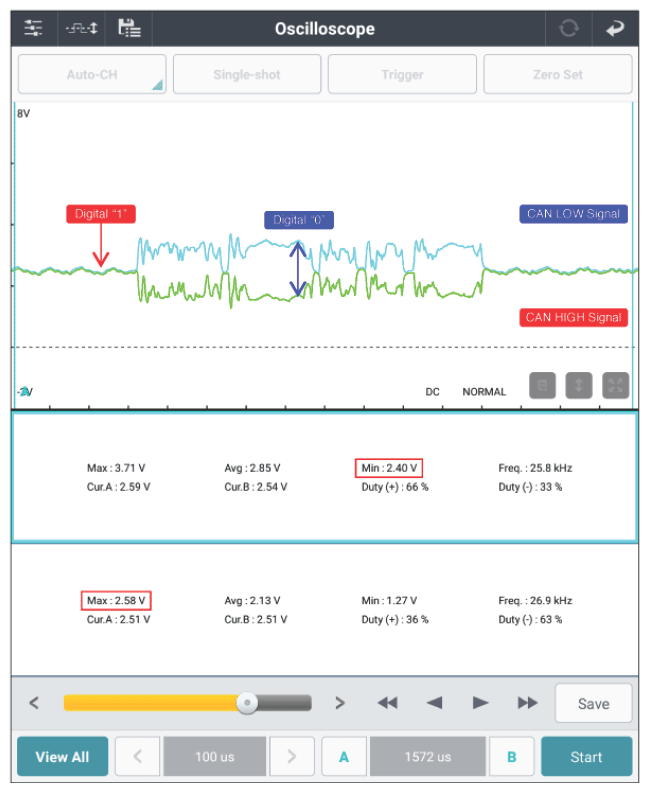The width and height of the screenshot is (649, 792).
Task: Select cursor A button
Action: pyautogui.click(x=344, y=756)
